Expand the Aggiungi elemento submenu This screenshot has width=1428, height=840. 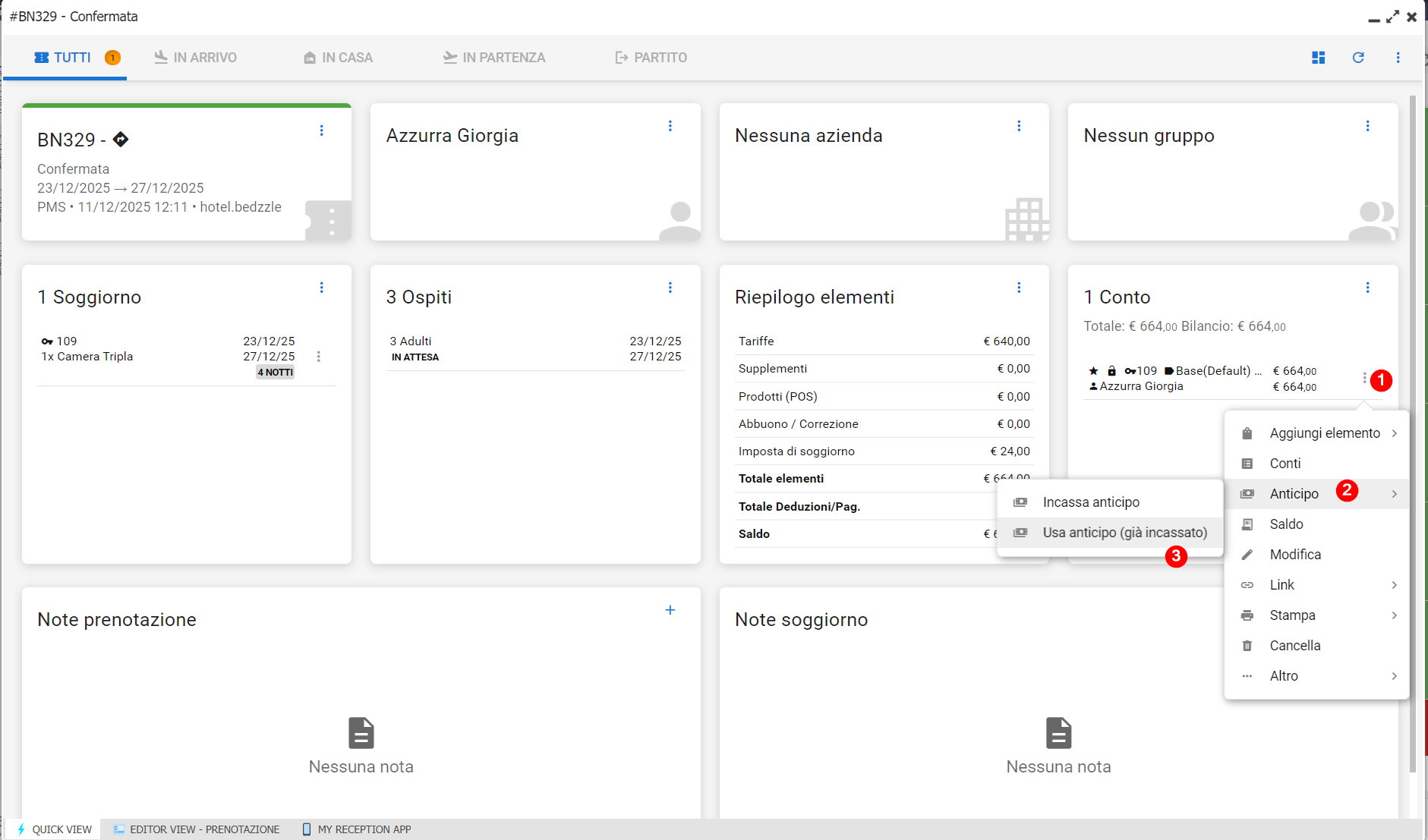pyautogui.click(x=1324, y=433)
